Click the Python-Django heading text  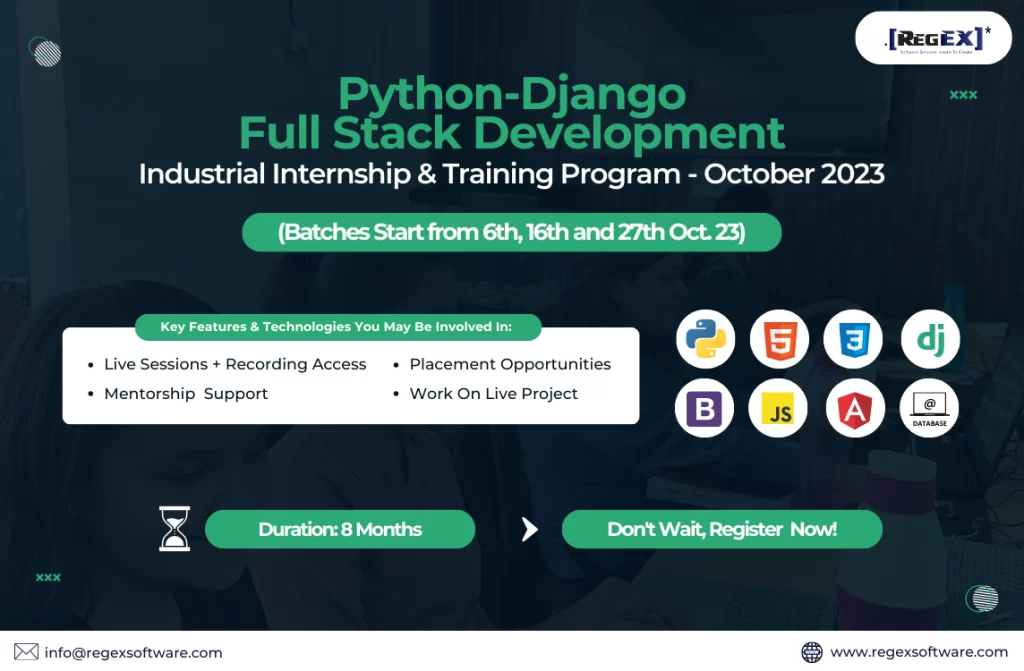[511, 93]
